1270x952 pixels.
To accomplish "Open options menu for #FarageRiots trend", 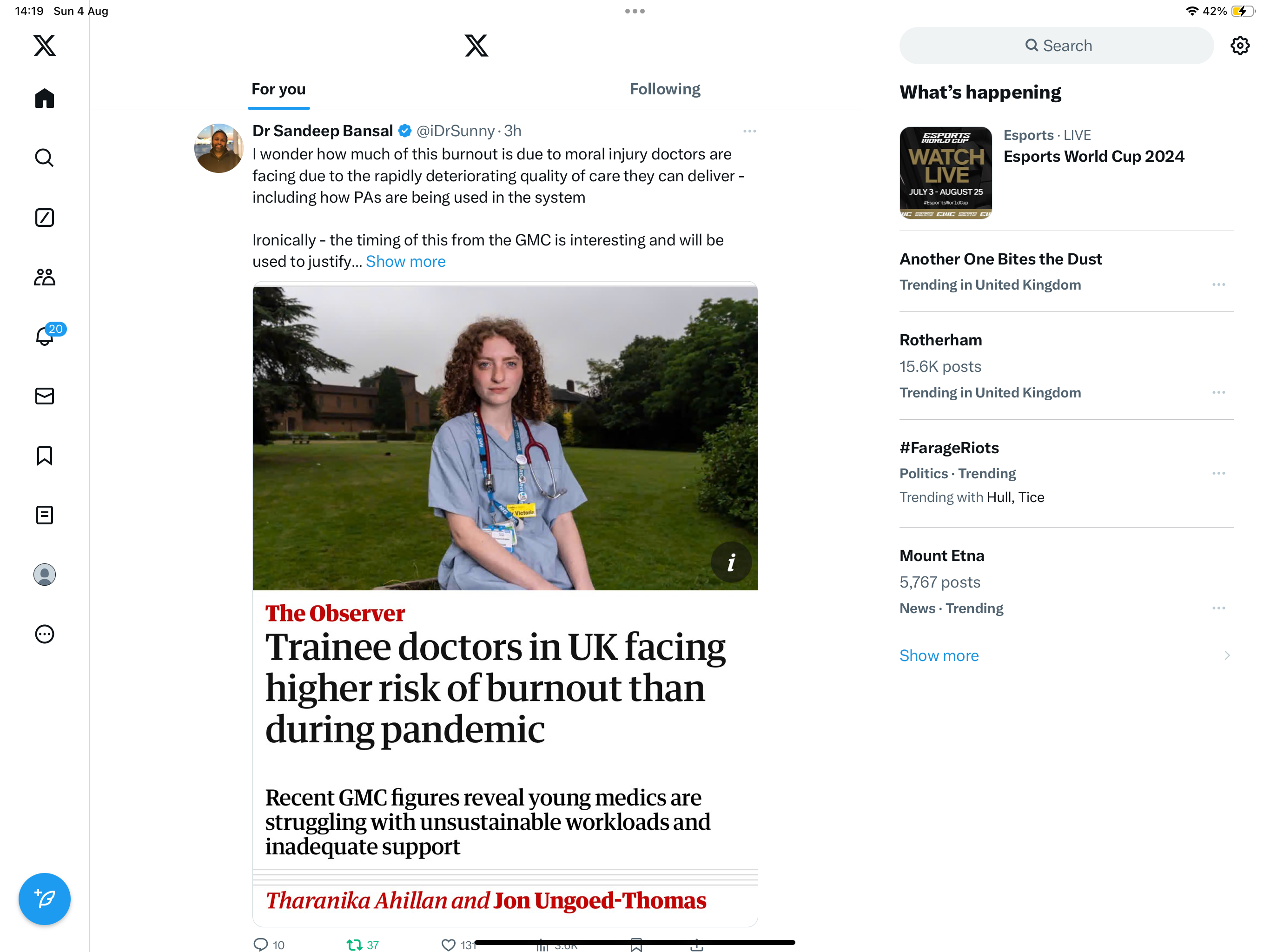I will [1218, 474].
